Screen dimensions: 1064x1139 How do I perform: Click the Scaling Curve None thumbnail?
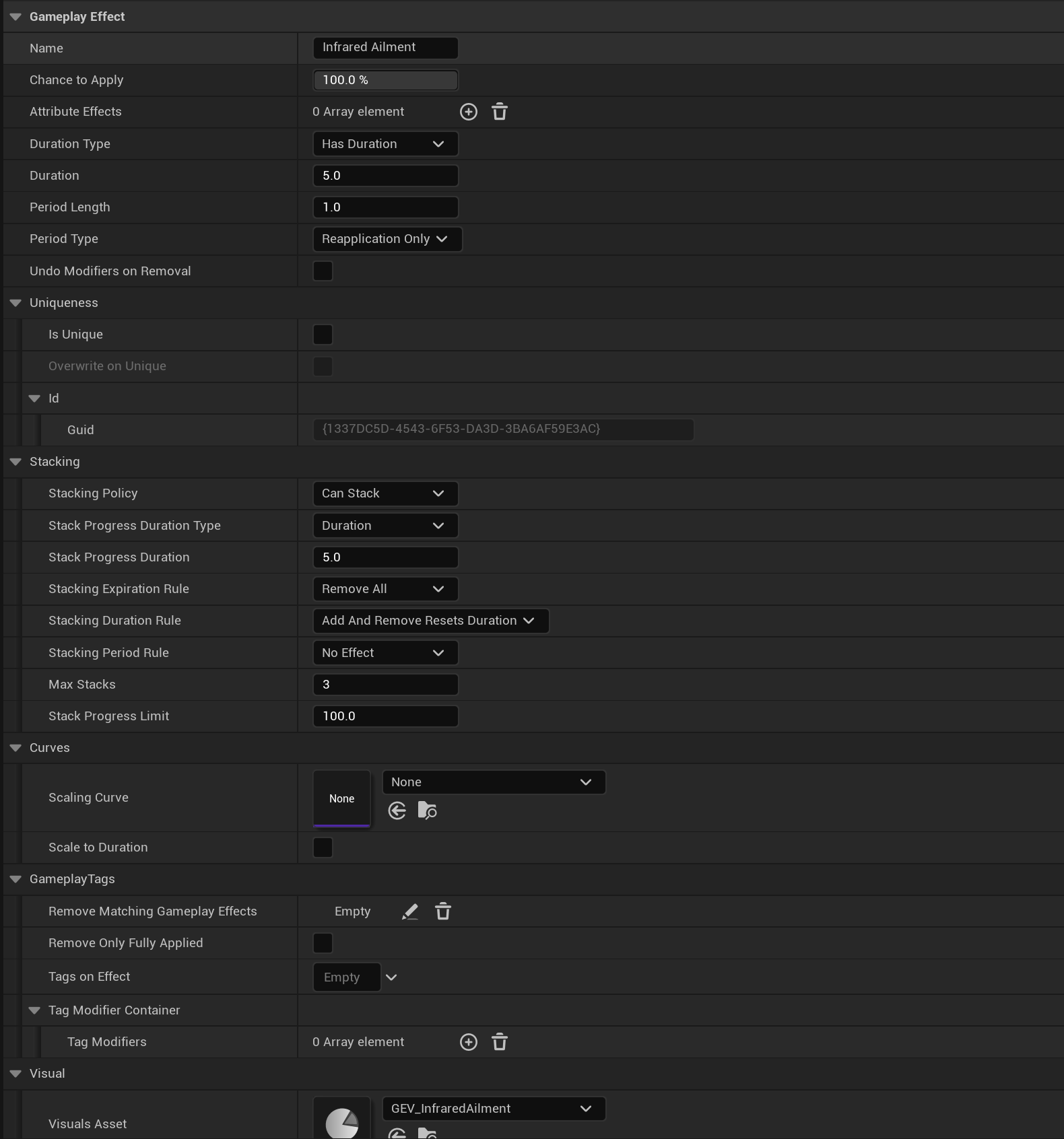click(x=342, y=798)
